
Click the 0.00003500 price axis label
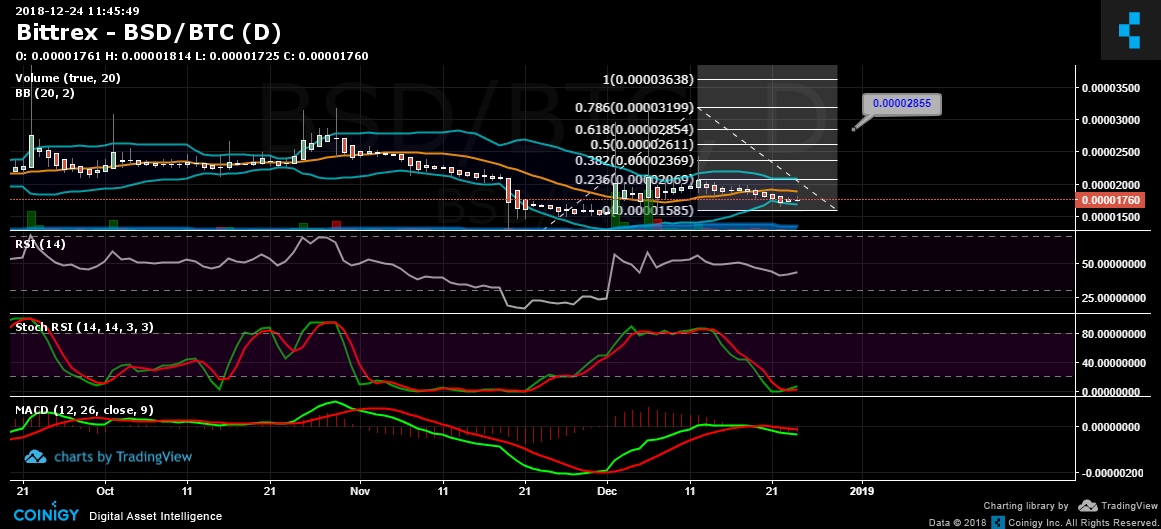pos(1112,88)
